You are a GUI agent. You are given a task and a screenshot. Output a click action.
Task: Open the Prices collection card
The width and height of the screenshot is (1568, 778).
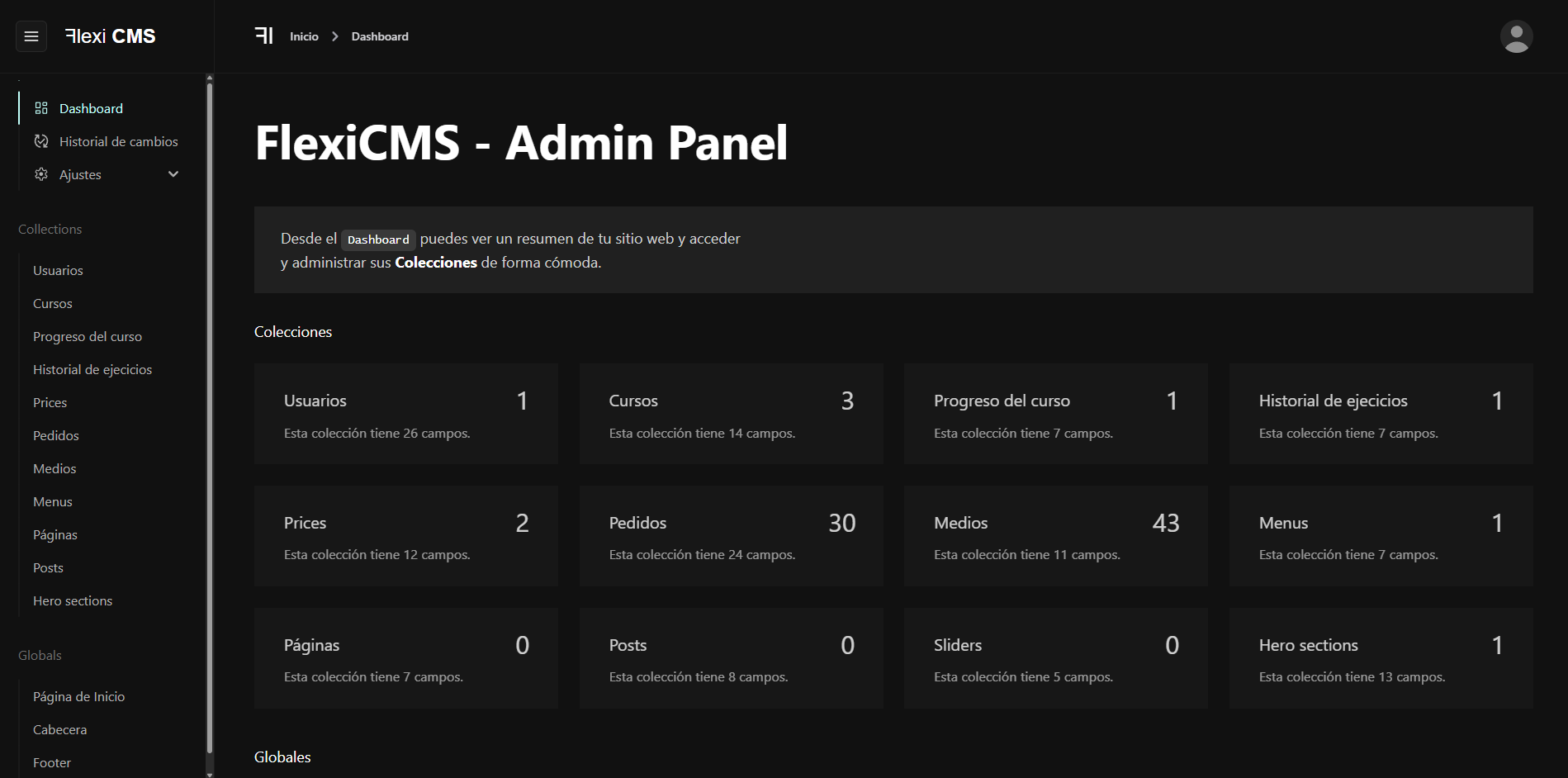tap(406, 536)
